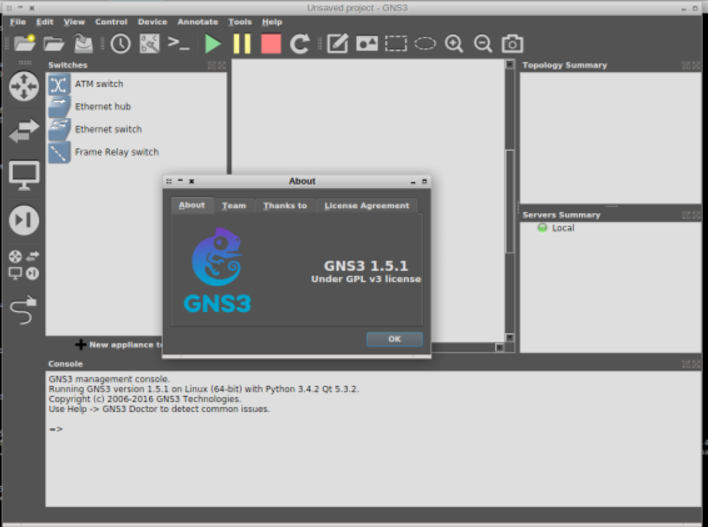Select Ethernet switch in the Switches list

pyautogui.click(x=108, y=129)
